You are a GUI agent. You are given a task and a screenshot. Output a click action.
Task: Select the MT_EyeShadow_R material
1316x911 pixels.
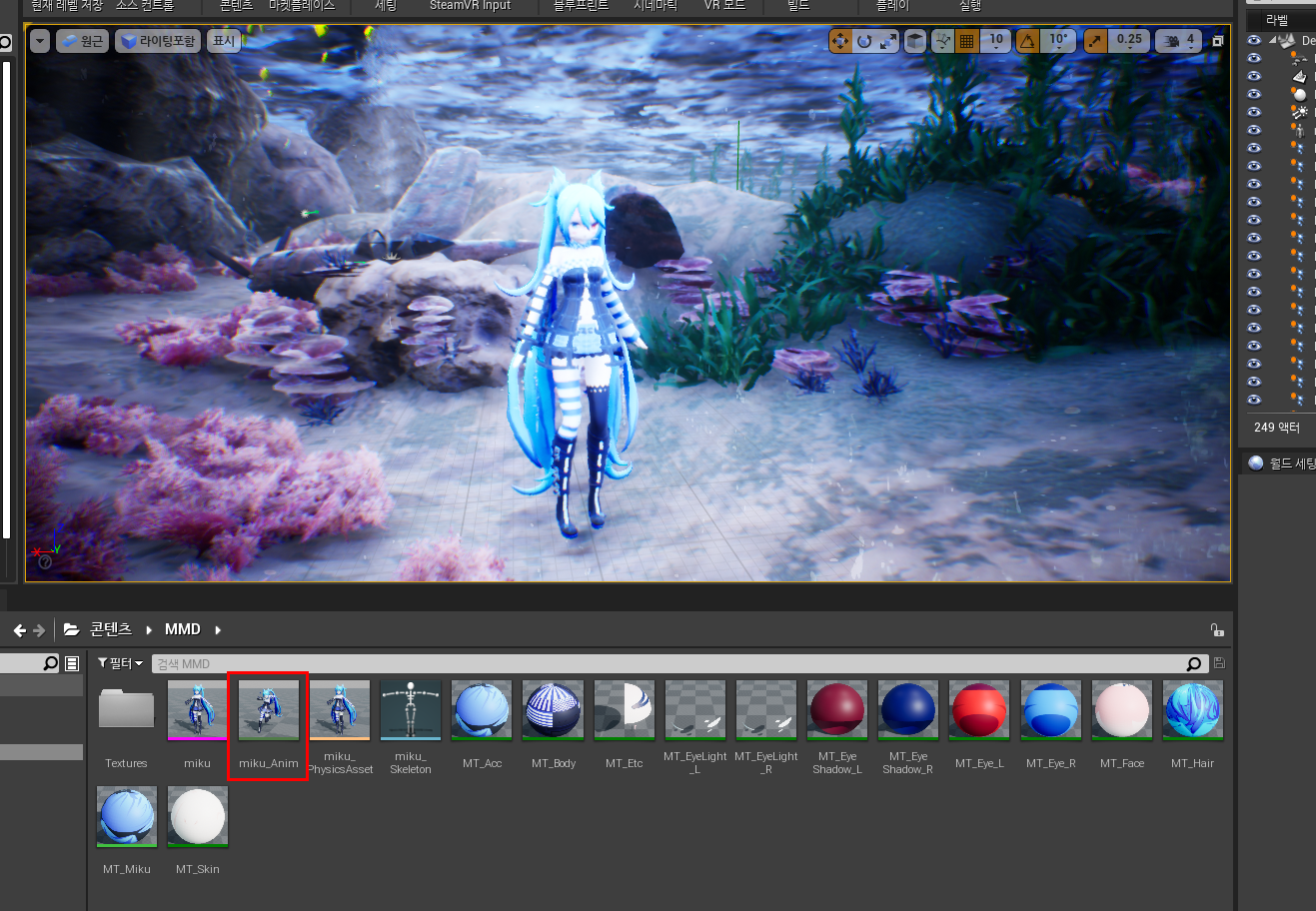(908, 726)
